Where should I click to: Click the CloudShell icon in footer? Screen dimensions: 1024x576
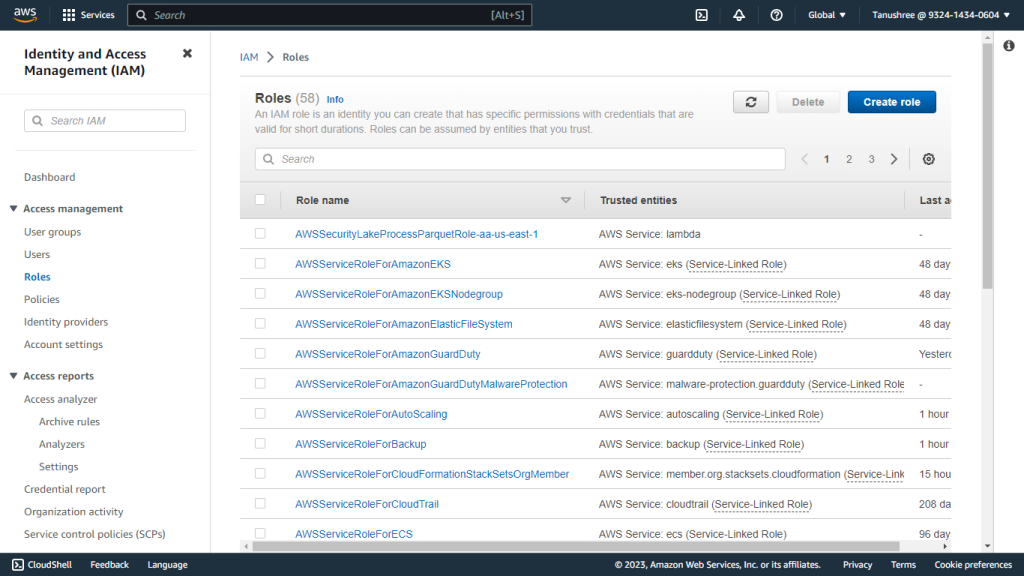(x=18, y=565)
